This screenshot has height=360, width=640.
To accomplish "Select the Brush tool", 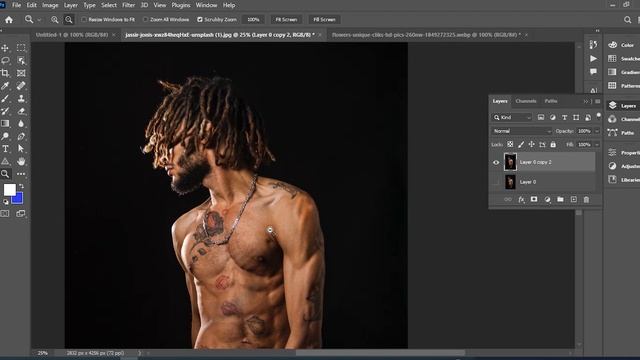I will point(5,98).
